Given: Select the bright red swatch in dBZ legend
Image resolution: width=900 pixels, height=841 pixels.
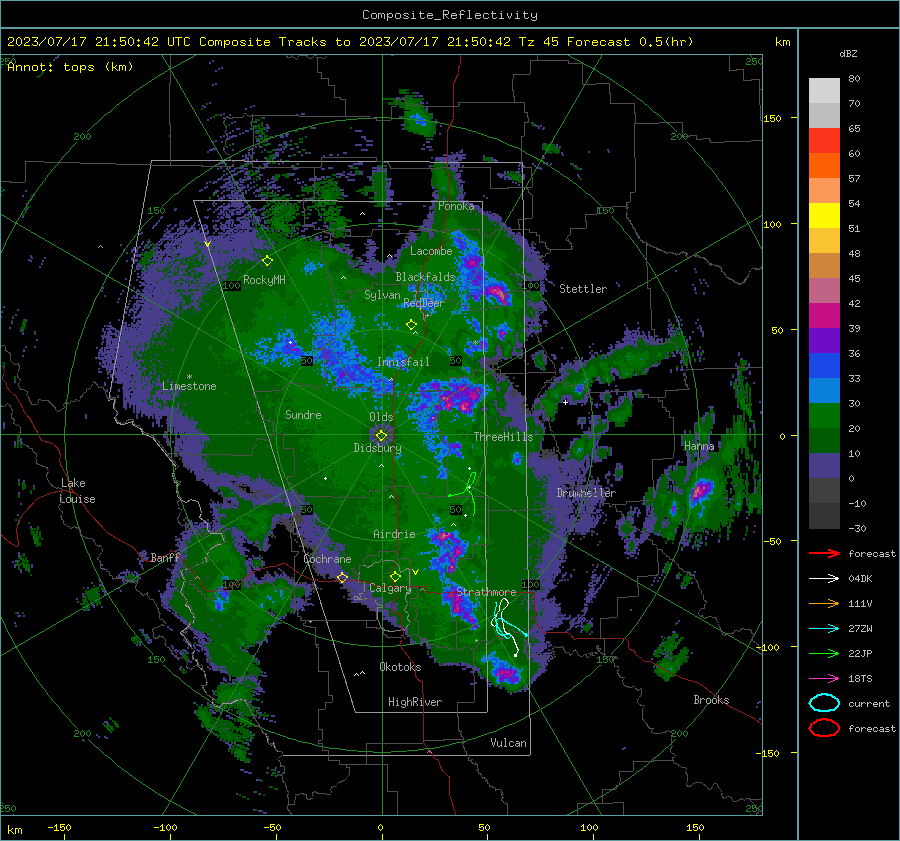Looking at the screenshot, I should pyautogui.click(x=824, y=141).
